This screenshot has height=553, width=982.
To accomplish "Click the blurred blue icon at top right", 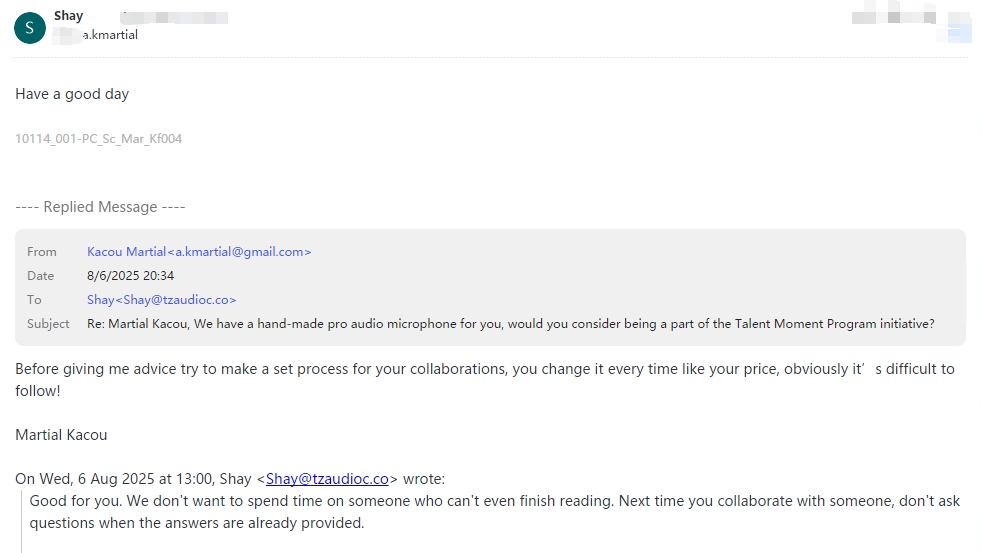I will point(958,32).
